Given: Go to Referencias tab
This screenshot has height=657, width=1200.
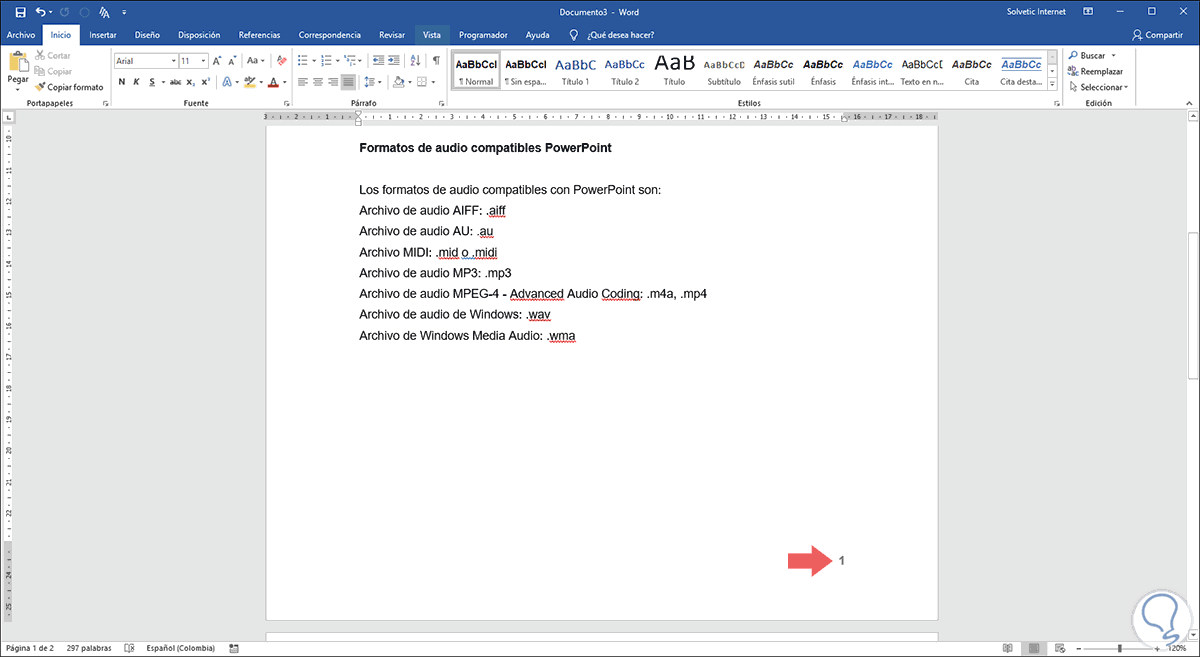Looking at the screenshot, I should pyautogui.click(x=259, y=34).
